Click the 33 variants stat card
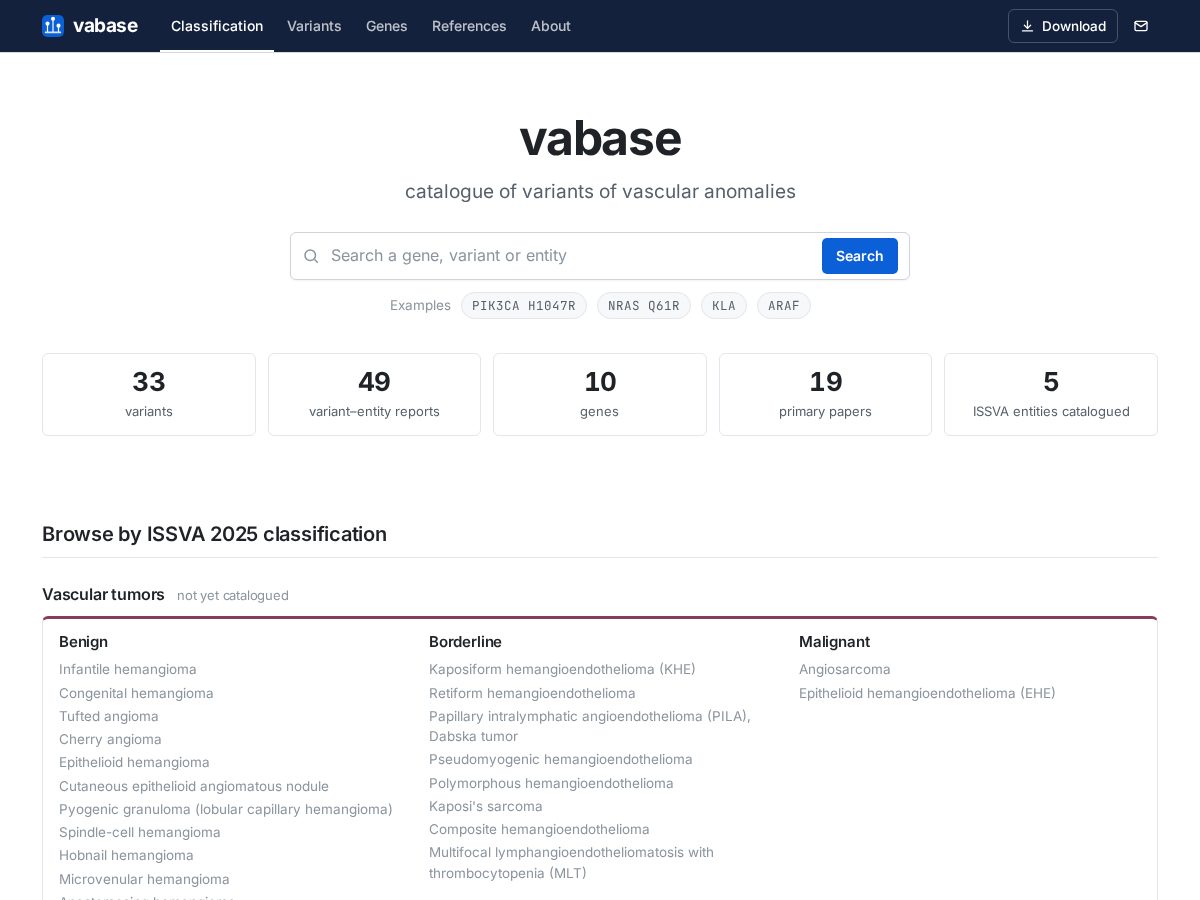Viewport: 1200px width, 900px height. click(x=149, y=394)
